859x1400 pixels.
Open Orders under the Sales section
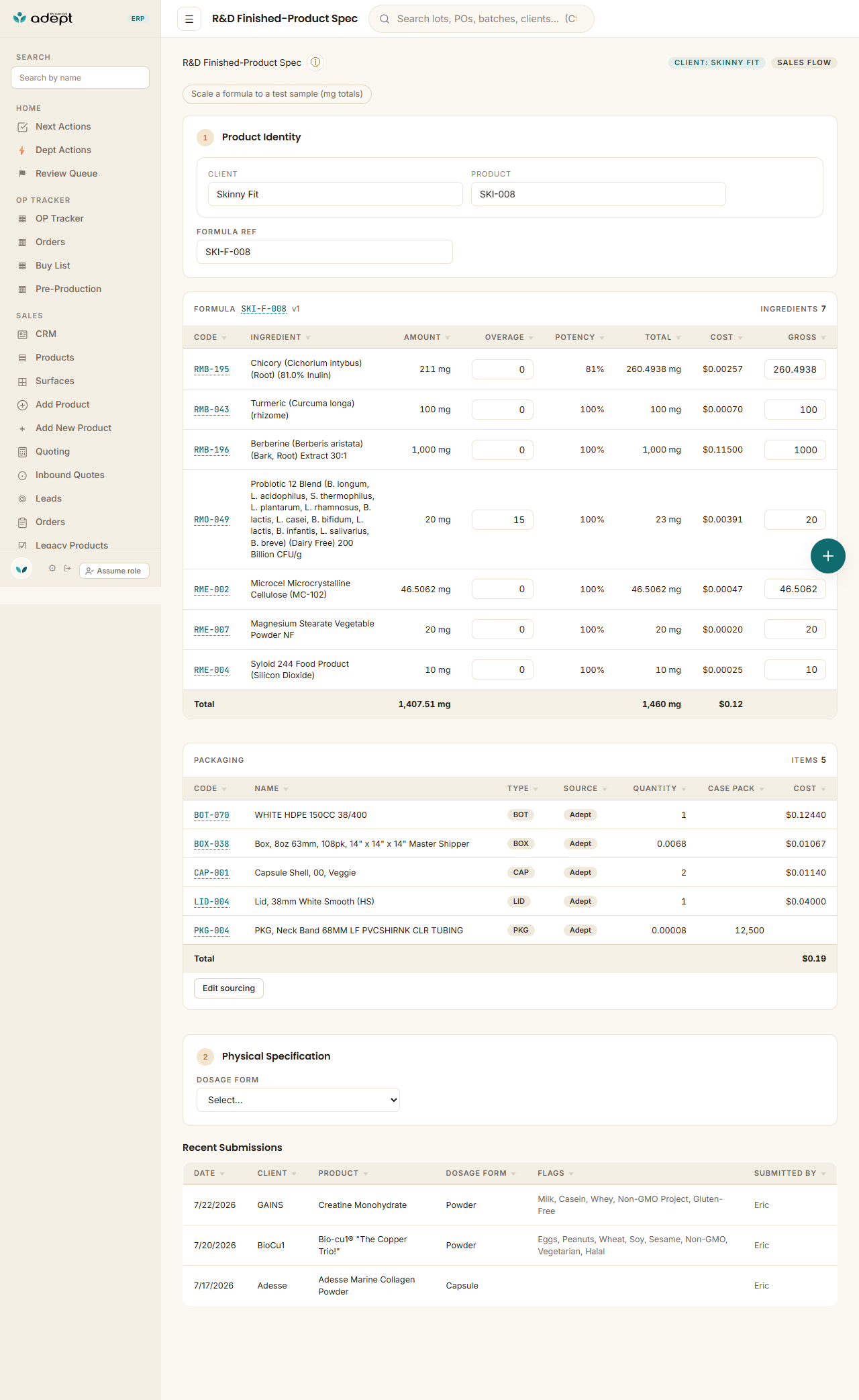pyautogui.click(x=50, y=522)
